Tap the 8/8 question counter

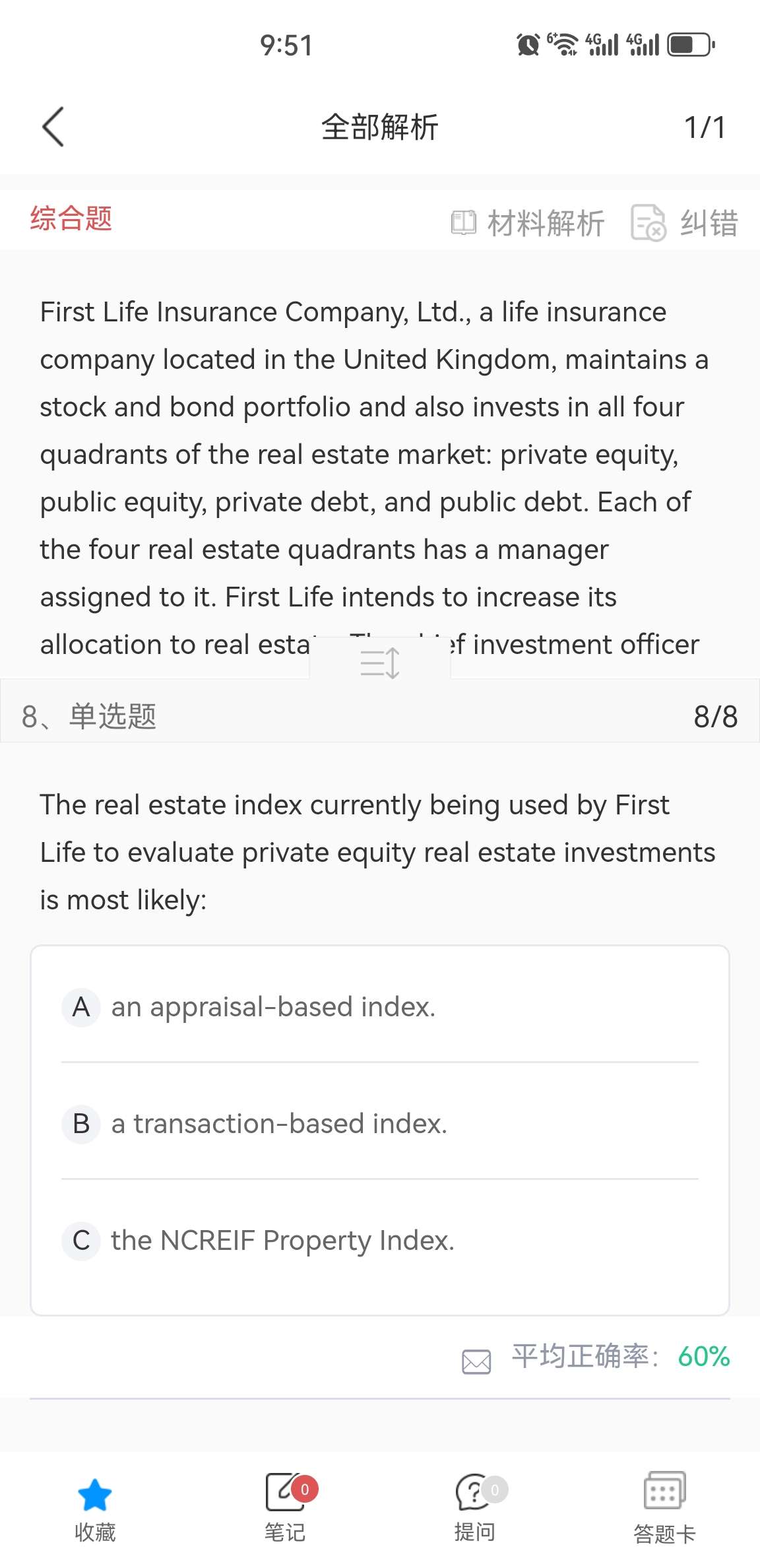click(x=715, y=717)
